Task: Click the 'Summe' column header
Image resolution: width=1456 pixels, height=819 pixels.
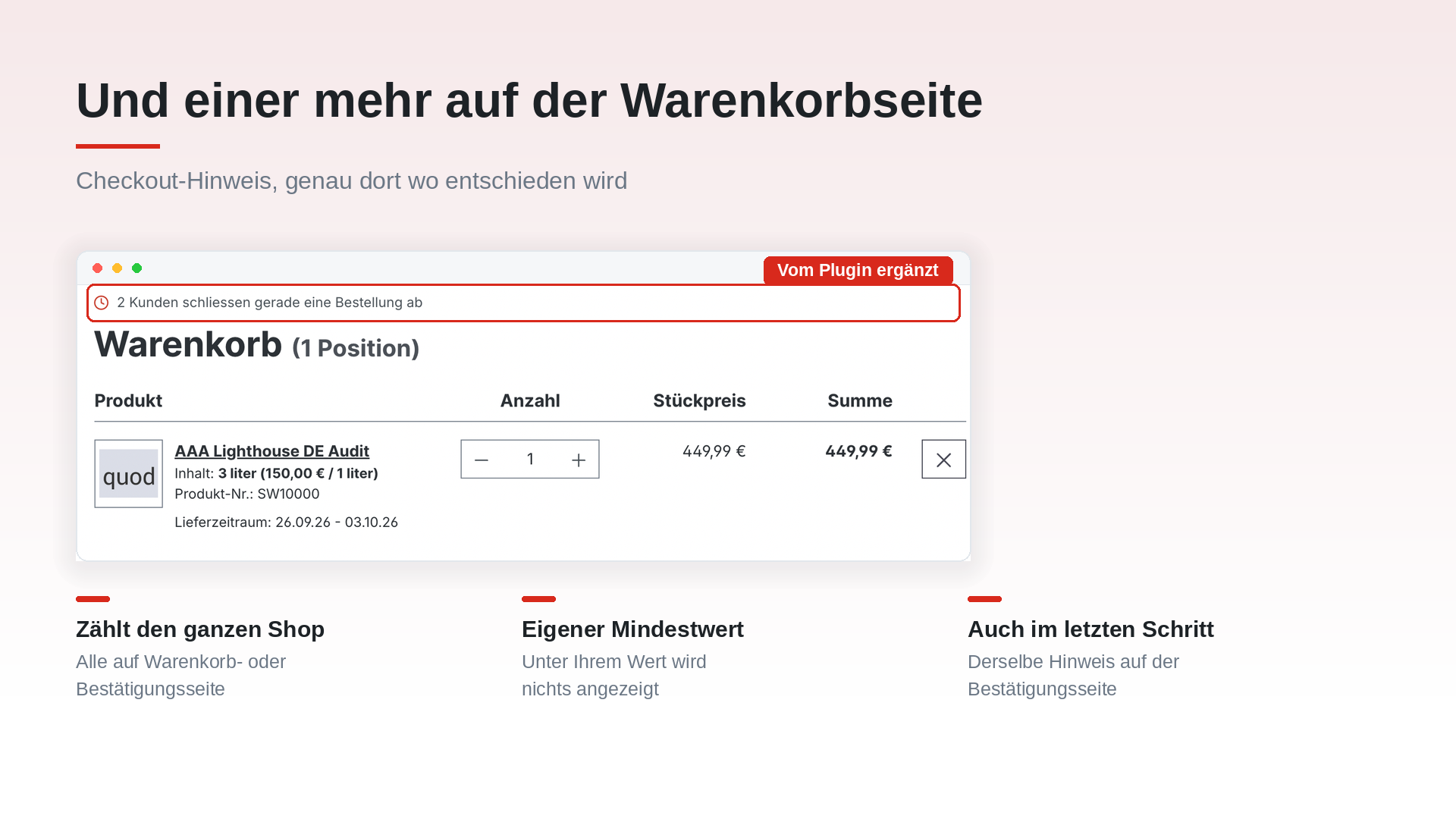Action: click(x=860, y=400)
